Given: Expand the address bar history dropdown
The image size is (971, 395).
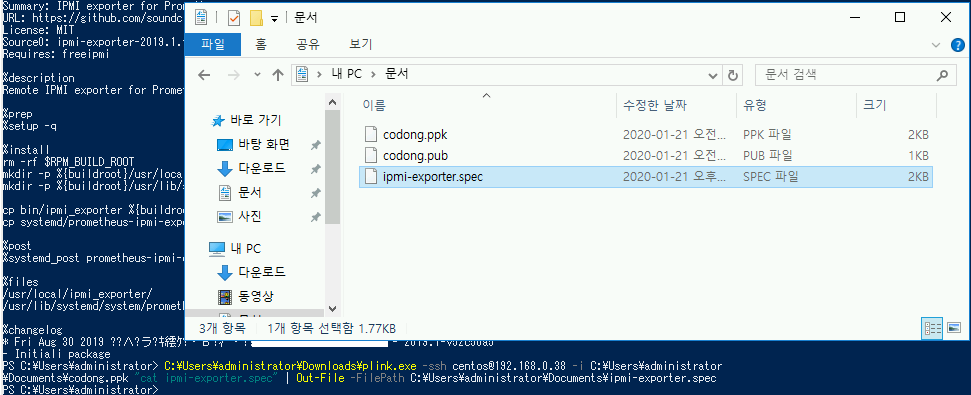Looking at the screenshot, I should (712, 75).
